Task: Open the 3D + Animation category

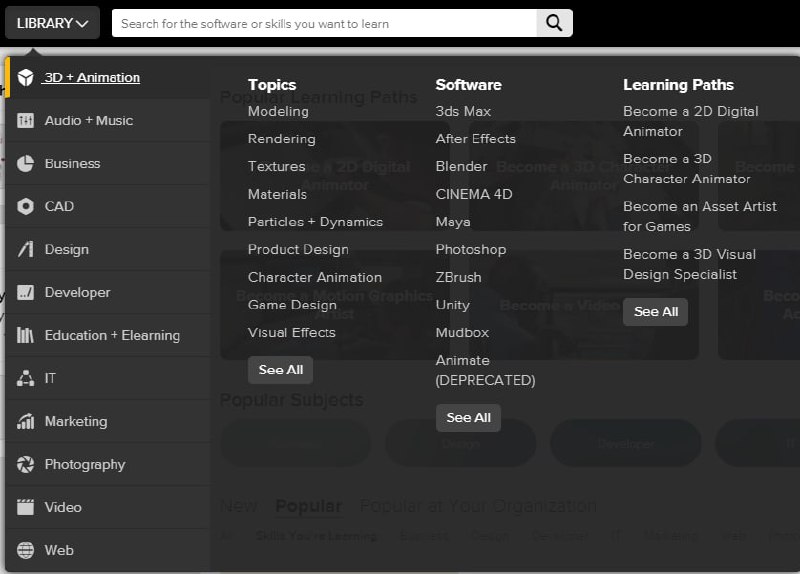Action: pos(92,78)
